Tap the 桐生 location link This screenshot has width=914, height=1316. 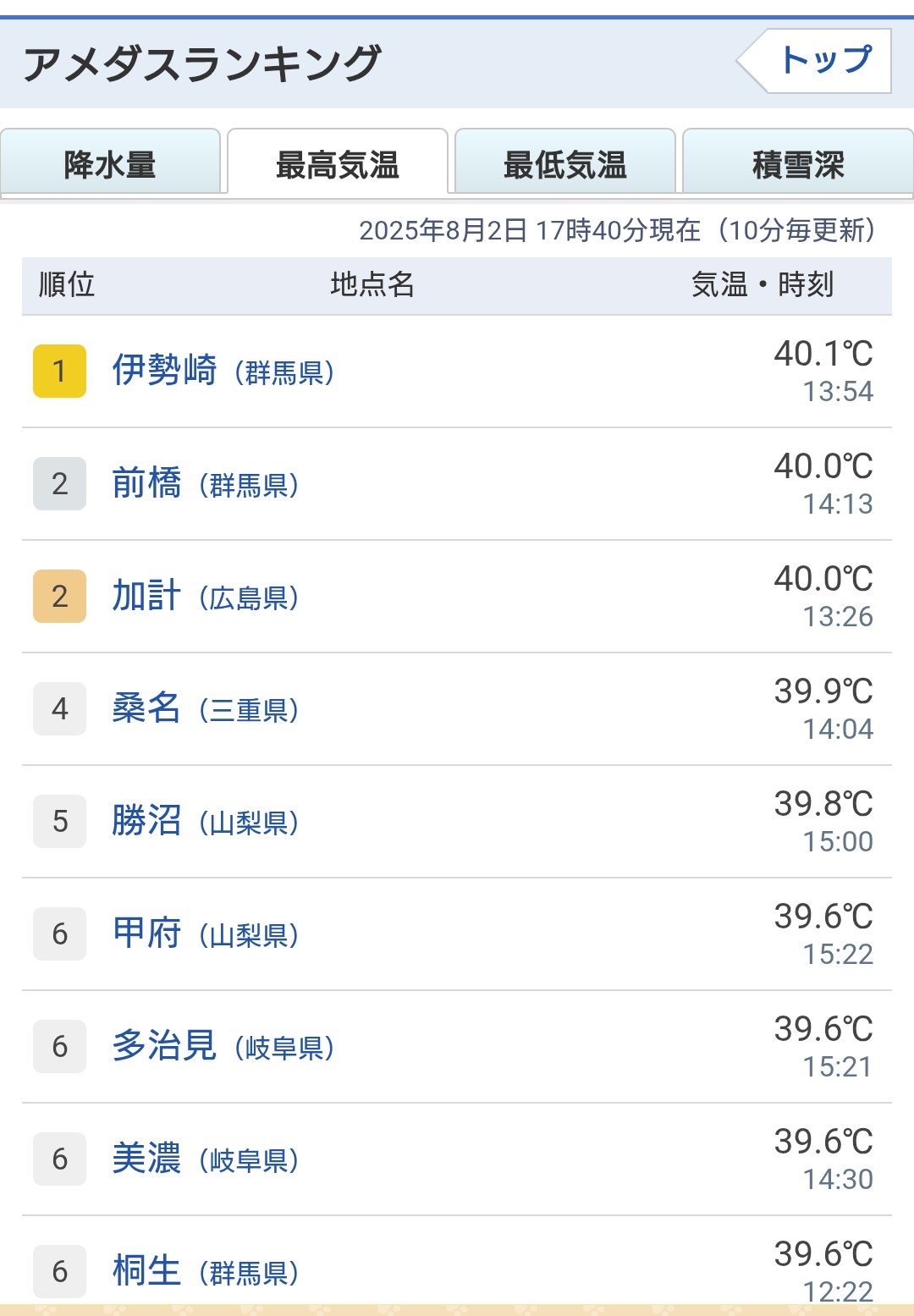147,1271
